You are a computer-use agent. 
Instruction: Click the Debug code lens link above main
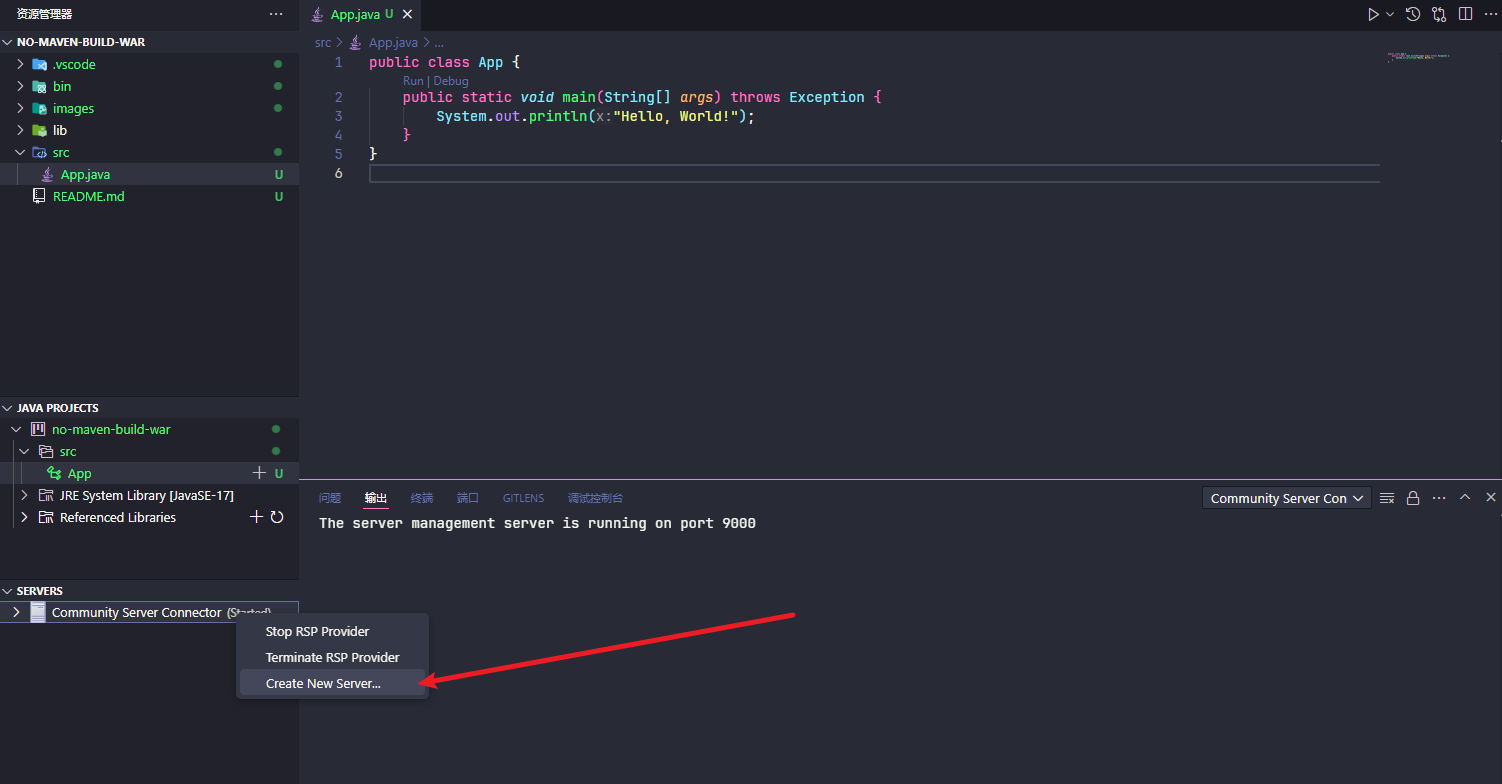451,81
